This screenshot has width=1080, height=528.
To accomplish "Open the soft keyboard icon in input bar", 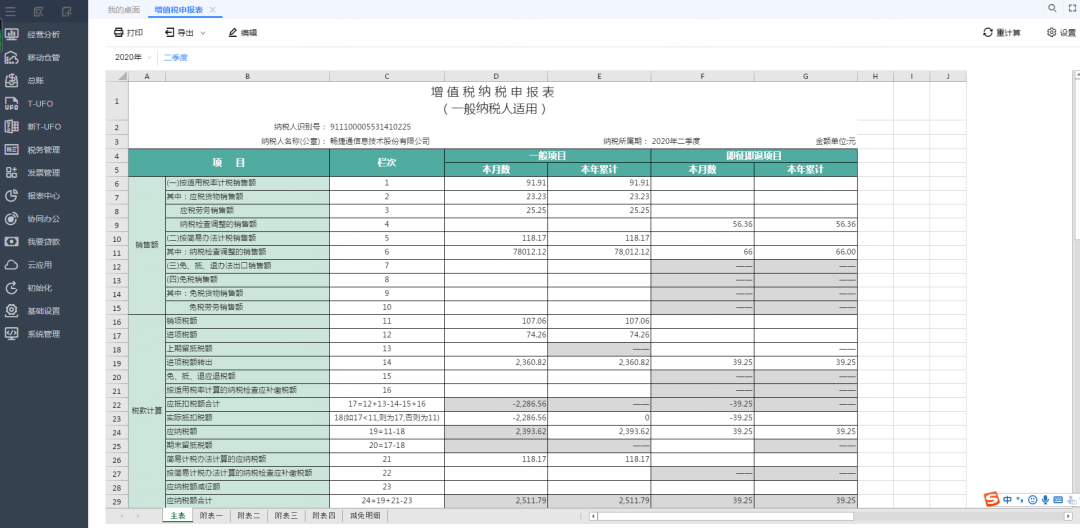I will click(1059, 499).
